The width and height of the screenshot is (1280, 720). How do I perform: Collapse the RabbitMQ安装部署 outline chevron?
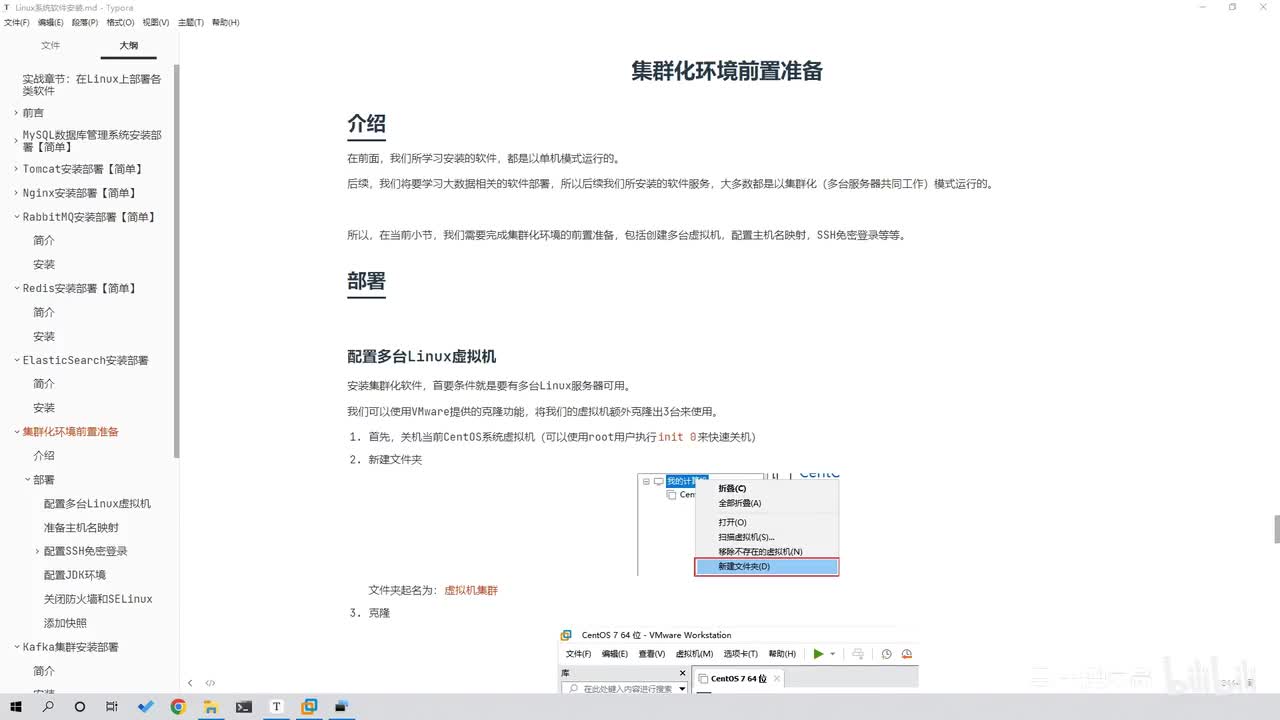pyautogui.click(x=16, y=217)
